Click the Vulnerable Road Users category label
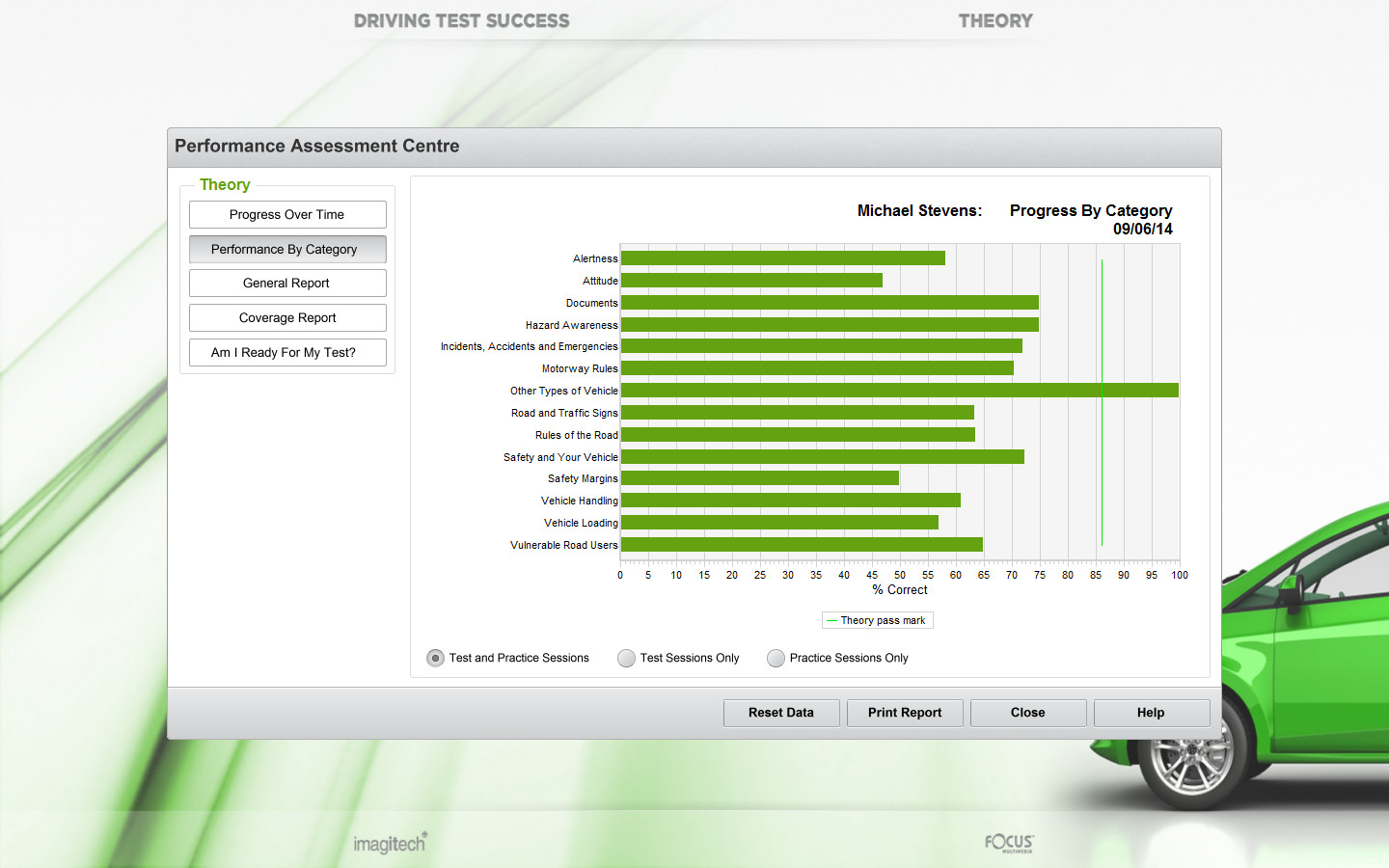The image size is (1389, 868). coord(563,545)
